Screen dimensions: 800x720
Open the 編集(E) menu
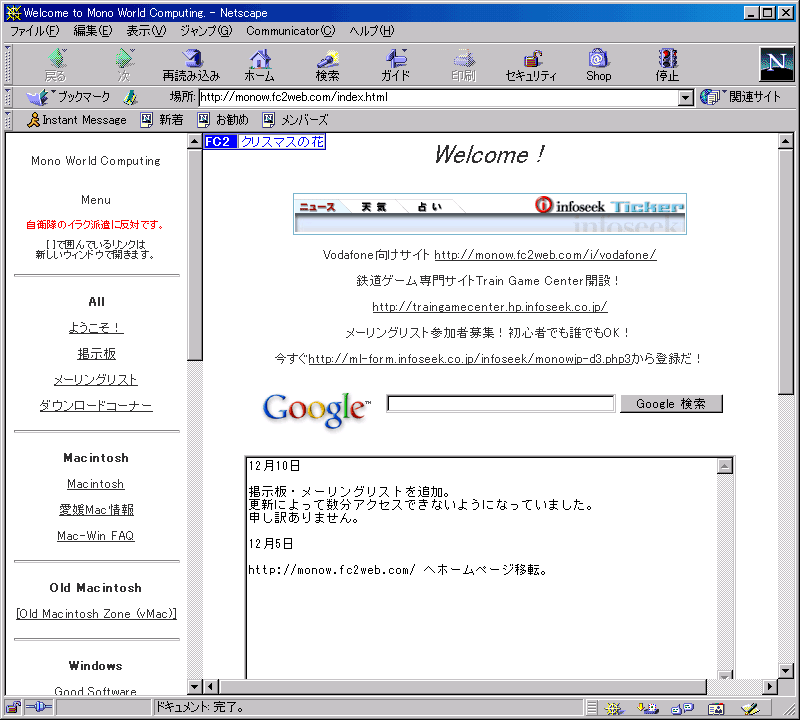(93, 31)
